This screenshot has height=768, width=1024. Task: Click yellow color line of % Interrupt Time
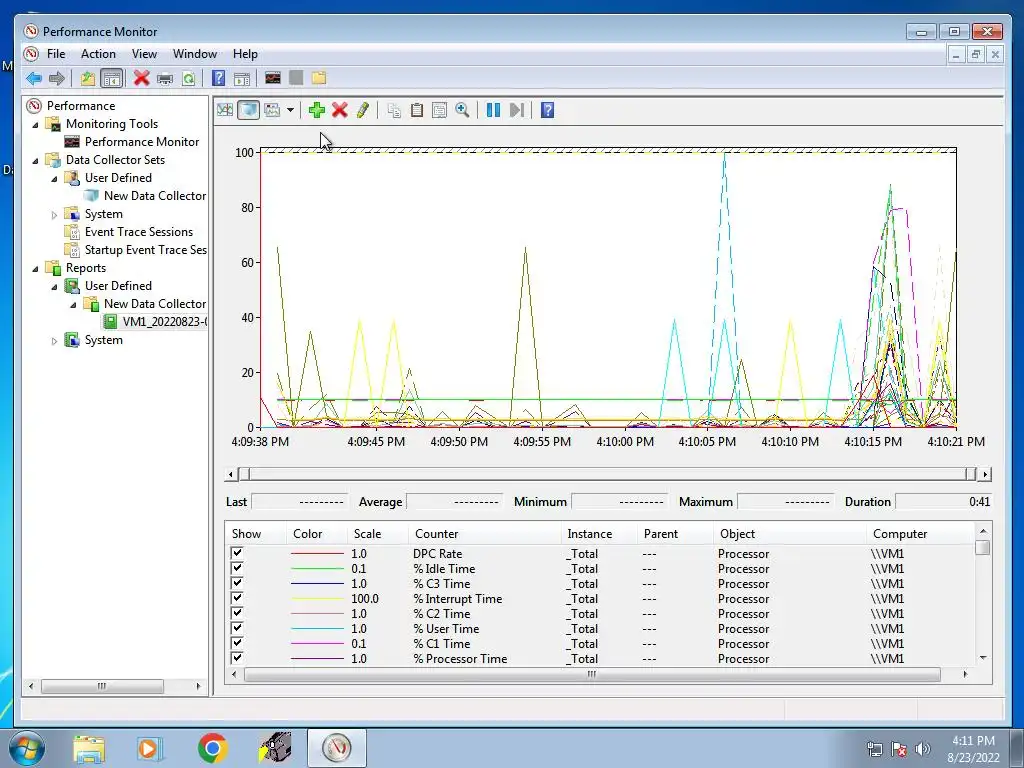[x=317, y=599]
